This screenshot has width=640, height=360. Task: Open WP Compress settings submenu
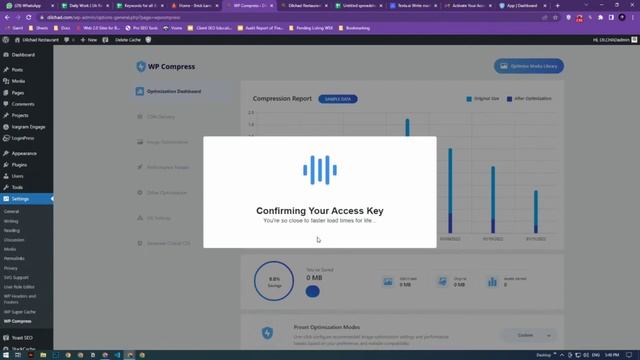pos(18,321)
